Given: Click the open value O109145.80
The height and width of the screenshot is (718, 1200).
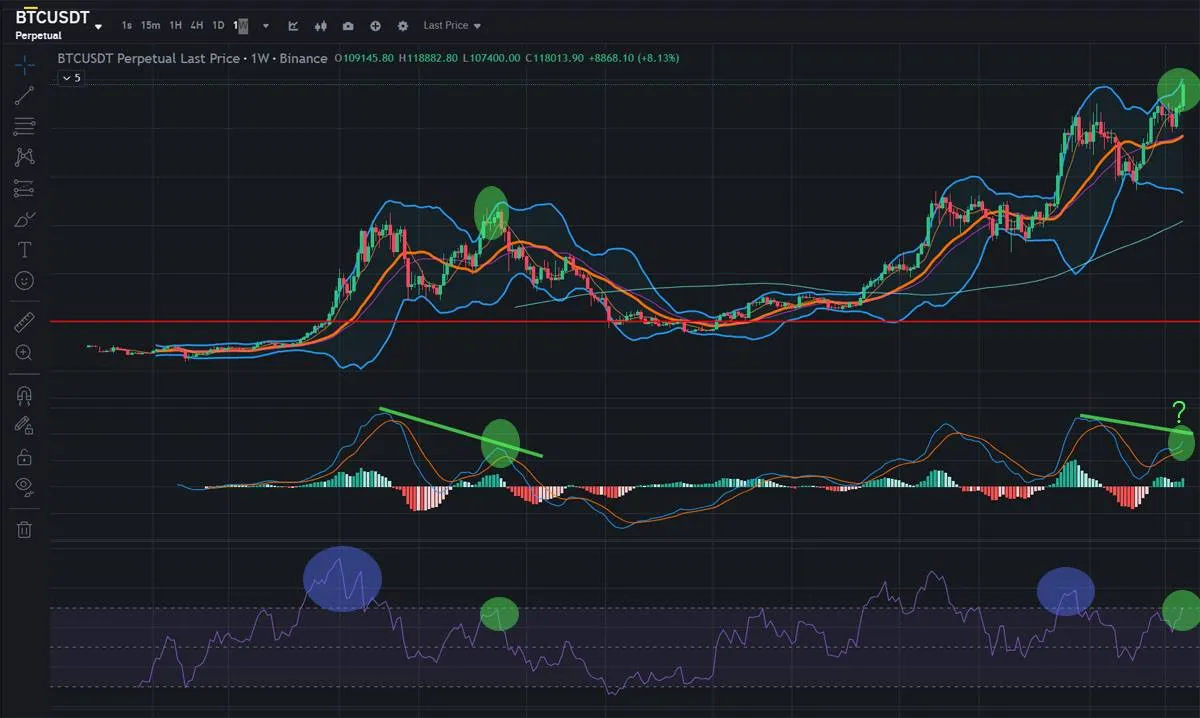Looking at the screenshot, I should 364,58.
